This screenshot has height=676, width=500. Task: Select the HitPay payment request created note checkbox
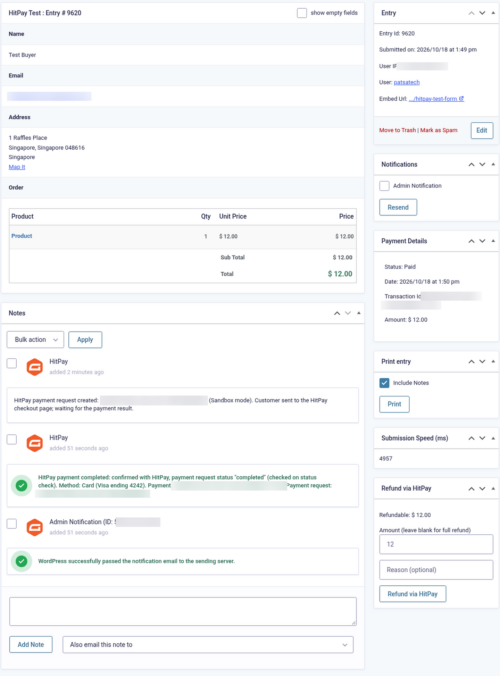click(x=12, y=363)
